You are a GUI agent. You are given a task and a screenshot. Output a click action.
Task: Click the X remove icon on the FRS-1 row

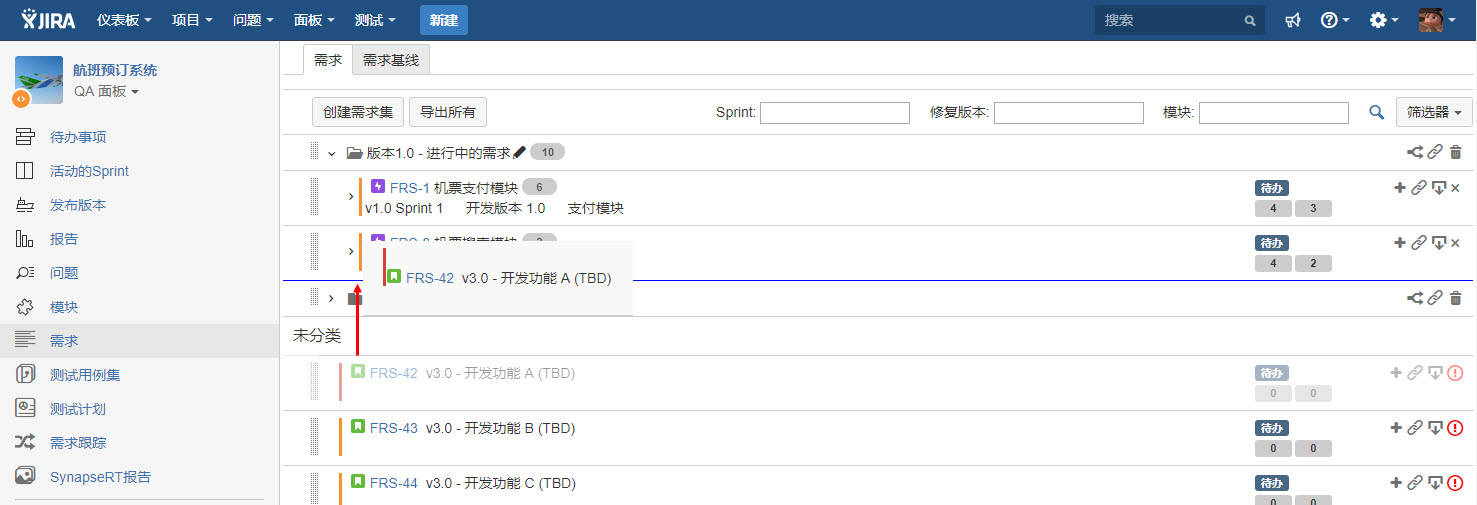click(x=1455, y=188)
